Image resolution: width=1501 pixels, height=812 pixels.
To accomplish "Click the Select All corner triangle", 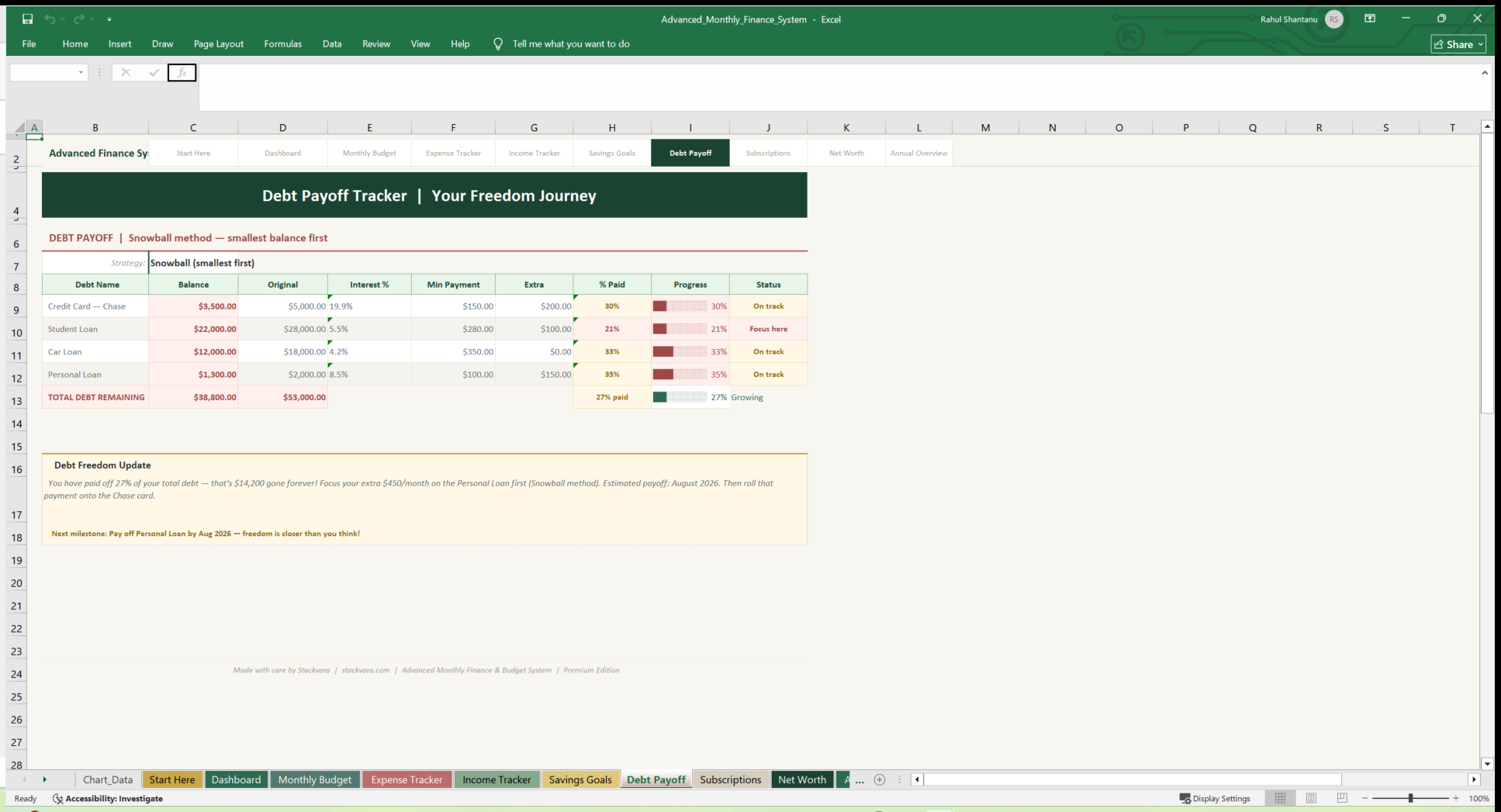I will 19,128.
